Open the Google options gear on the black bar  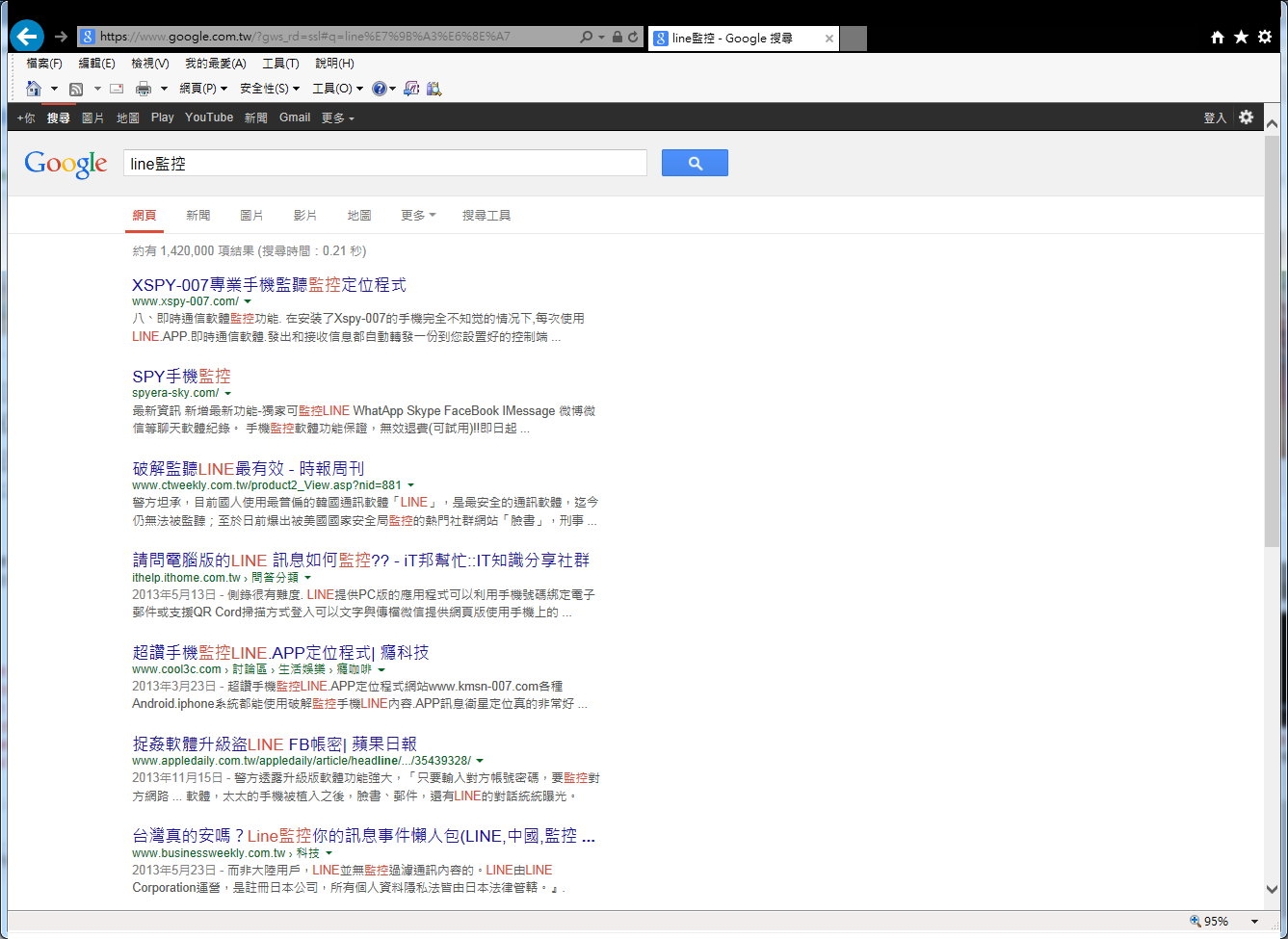pyautogui.click(x=1247, y=117)
